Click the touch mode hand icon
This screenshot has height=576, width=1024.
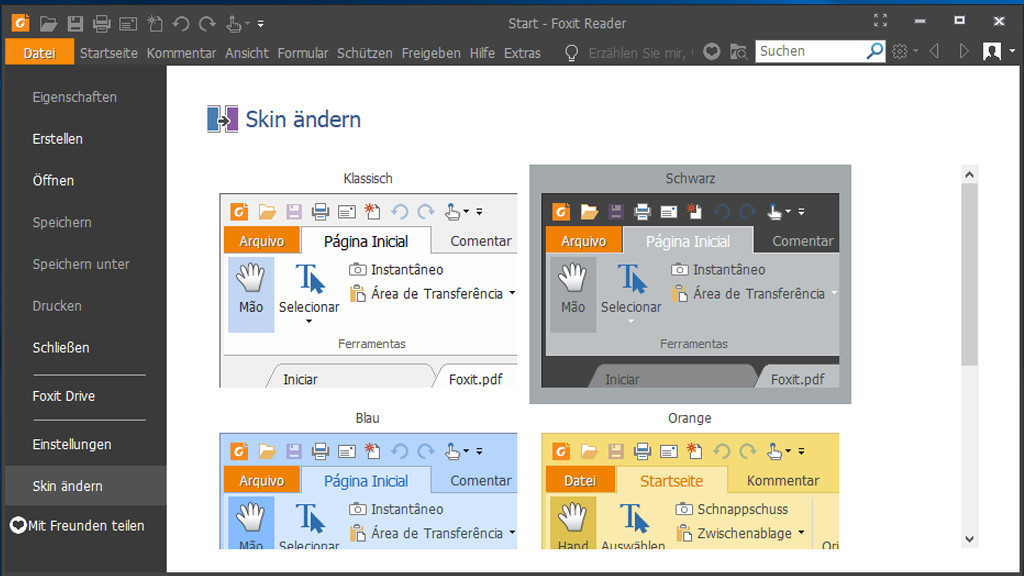pos(233,24)
